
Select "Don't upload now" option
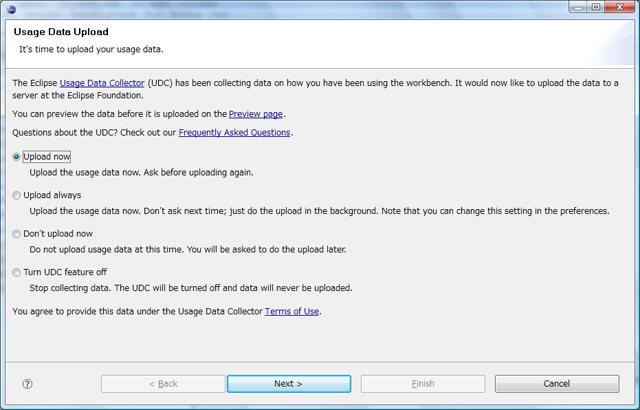(x=16, y=234)
